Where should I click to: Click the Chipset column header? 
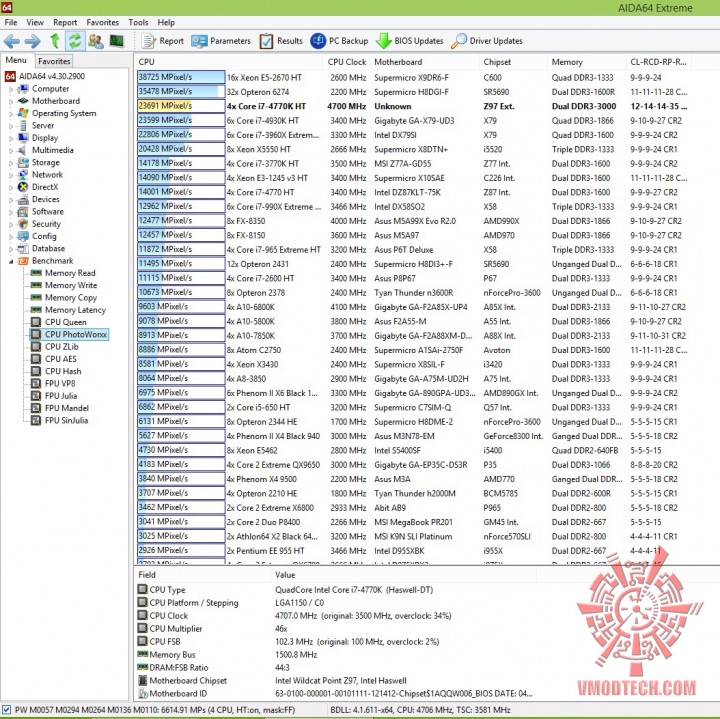tap(513, 62)
